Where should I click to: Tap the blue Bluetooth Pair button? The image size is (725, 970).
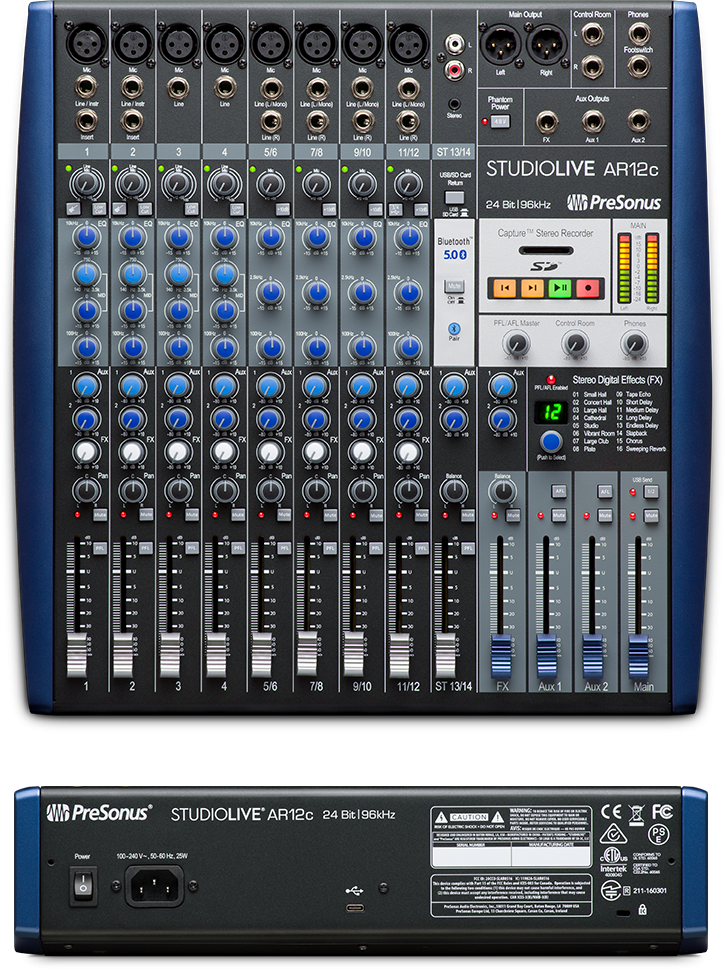[454, 328]
